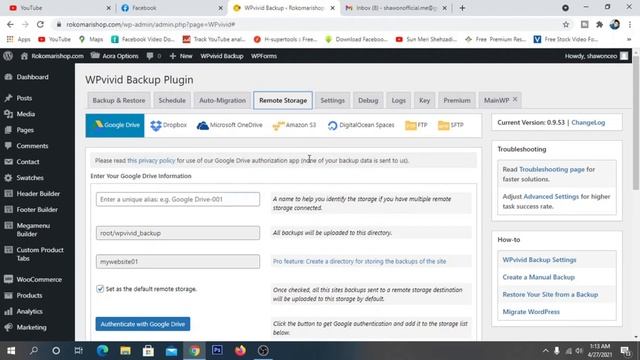Open the Advanced Settings link
Screen dimensions: 640x360
click(x=551, y=196)
